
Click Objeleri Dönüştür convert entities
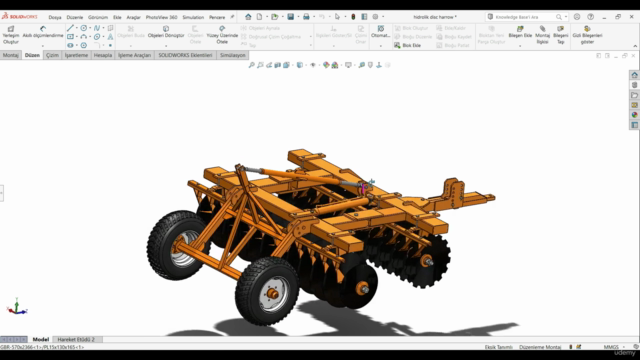166,32
